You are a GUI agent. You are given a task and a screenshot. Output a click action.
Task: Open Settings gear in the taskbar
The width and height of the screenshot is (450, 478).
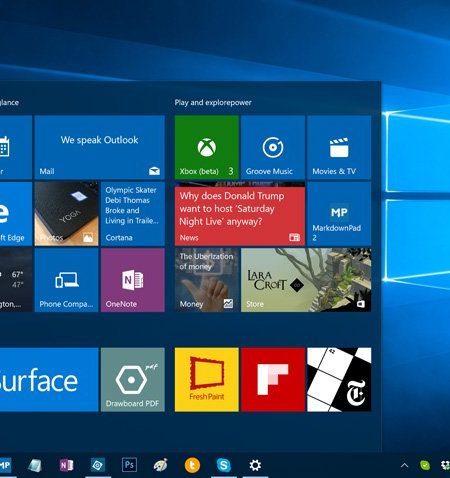(255, 465)
